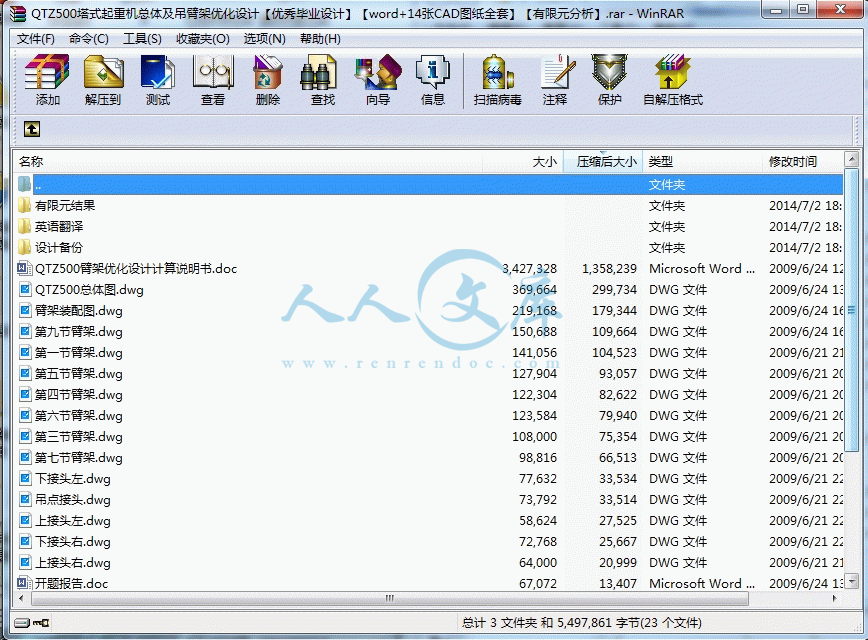
Task: Click DWG icon of 吊点接头.dwg
Action: (x=25, y=499)
